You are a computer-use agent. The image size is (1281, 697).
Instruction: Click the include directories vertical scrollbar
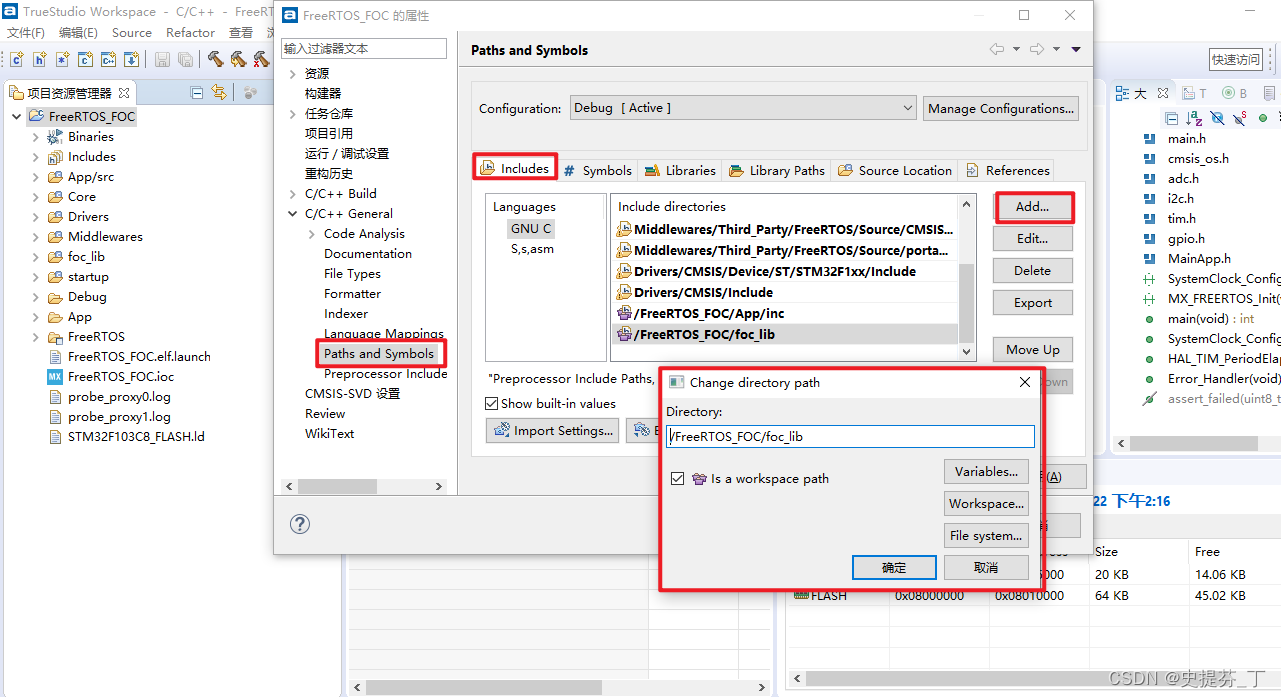click(966, 277)
